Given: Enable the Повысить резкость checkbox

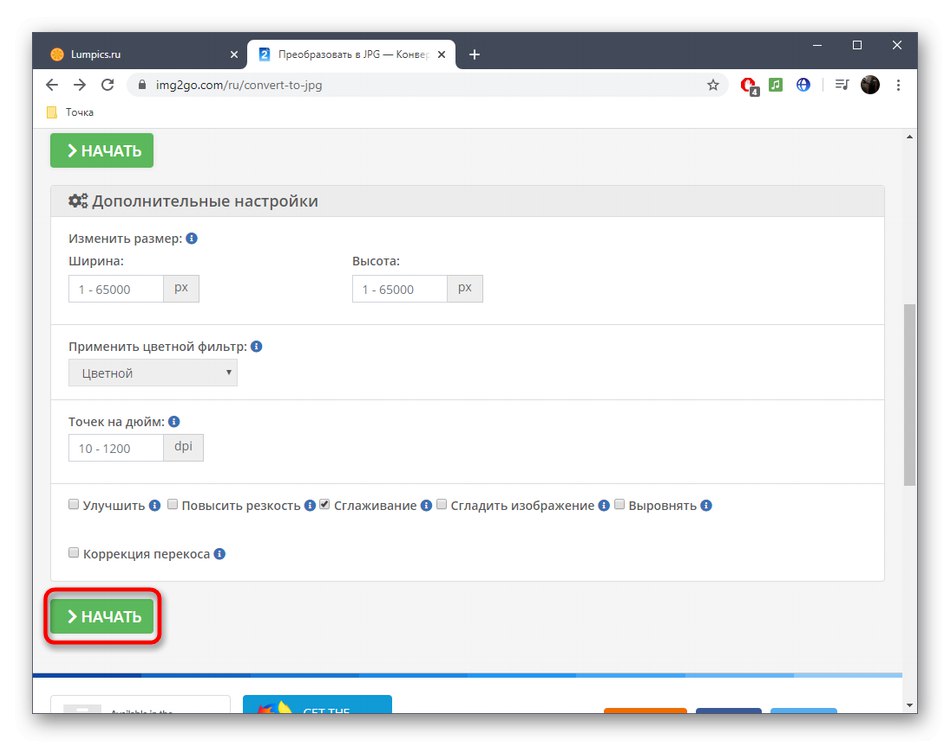Looking at the screenshot, I should click(x=173, y=504).
